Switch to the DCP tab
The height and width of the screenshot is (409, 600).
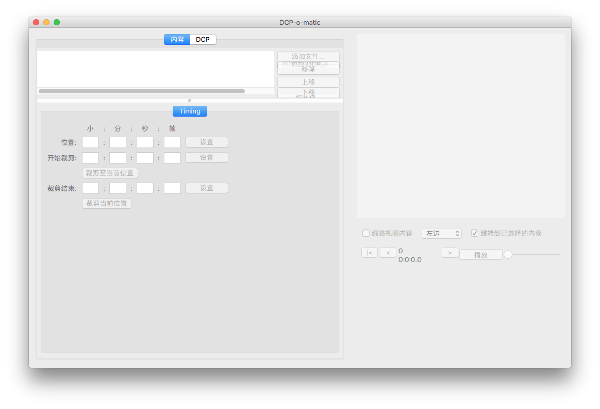(202, 39)
